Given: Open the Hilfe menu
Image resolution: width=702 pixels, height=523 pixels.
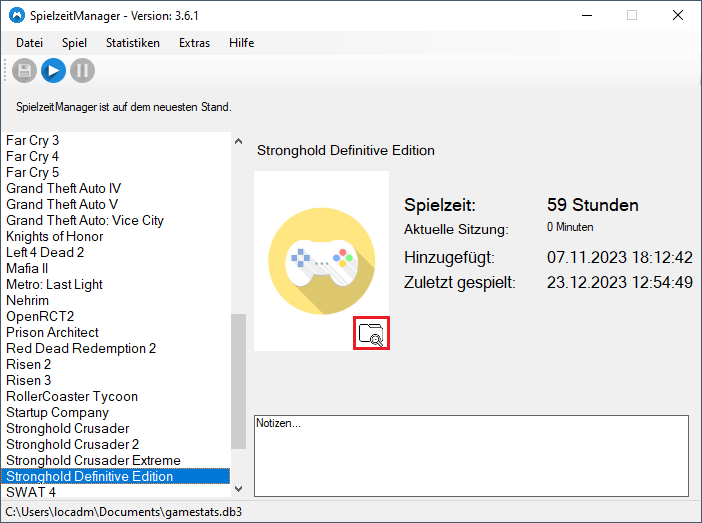Looking at the screenshot, I should [x=241, y=43].
